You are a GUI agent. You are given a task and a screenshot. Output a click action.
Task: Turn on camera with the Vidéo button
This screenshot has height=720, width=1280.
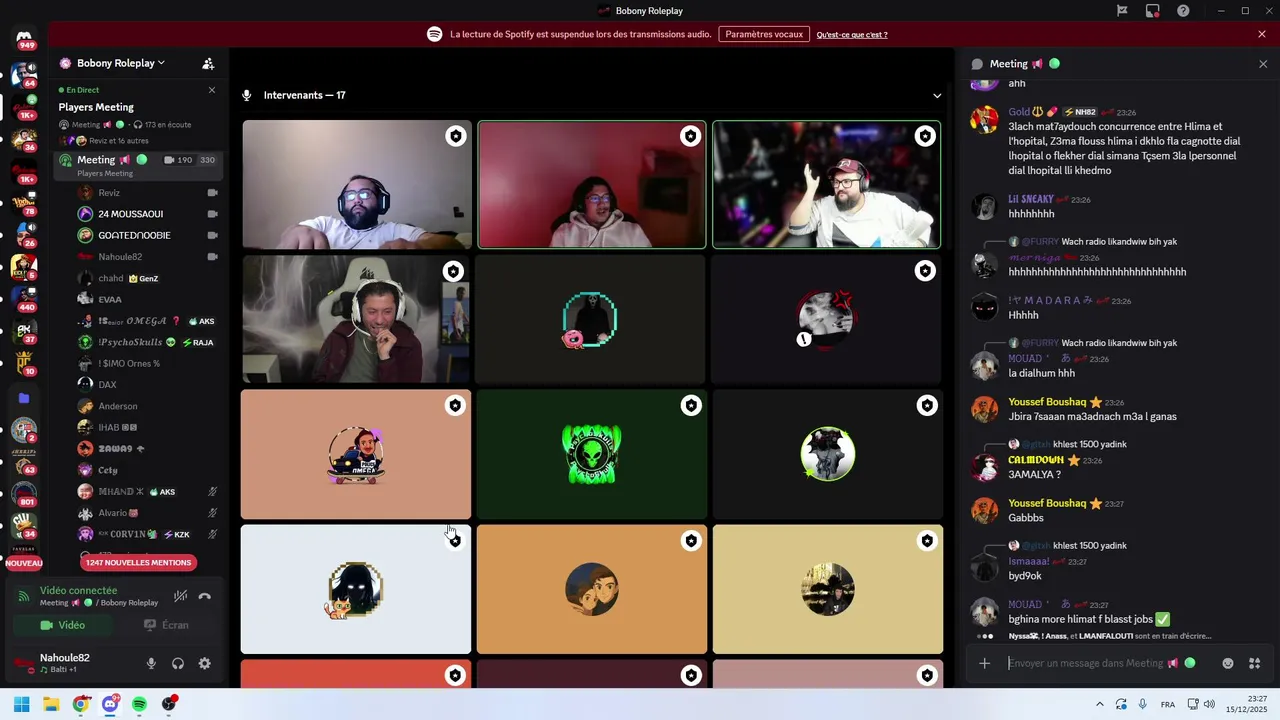point(62,625)
